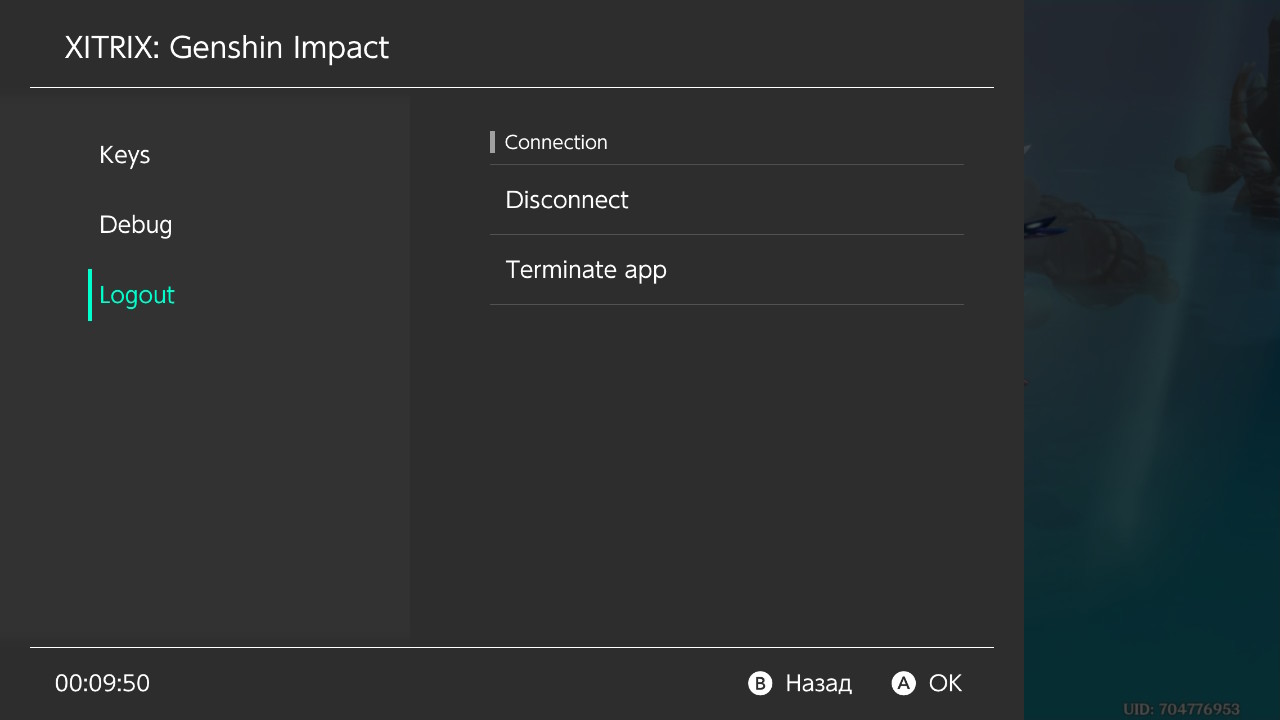Click the separator line under the title
1280x720 pixels.
coord(511,88)
